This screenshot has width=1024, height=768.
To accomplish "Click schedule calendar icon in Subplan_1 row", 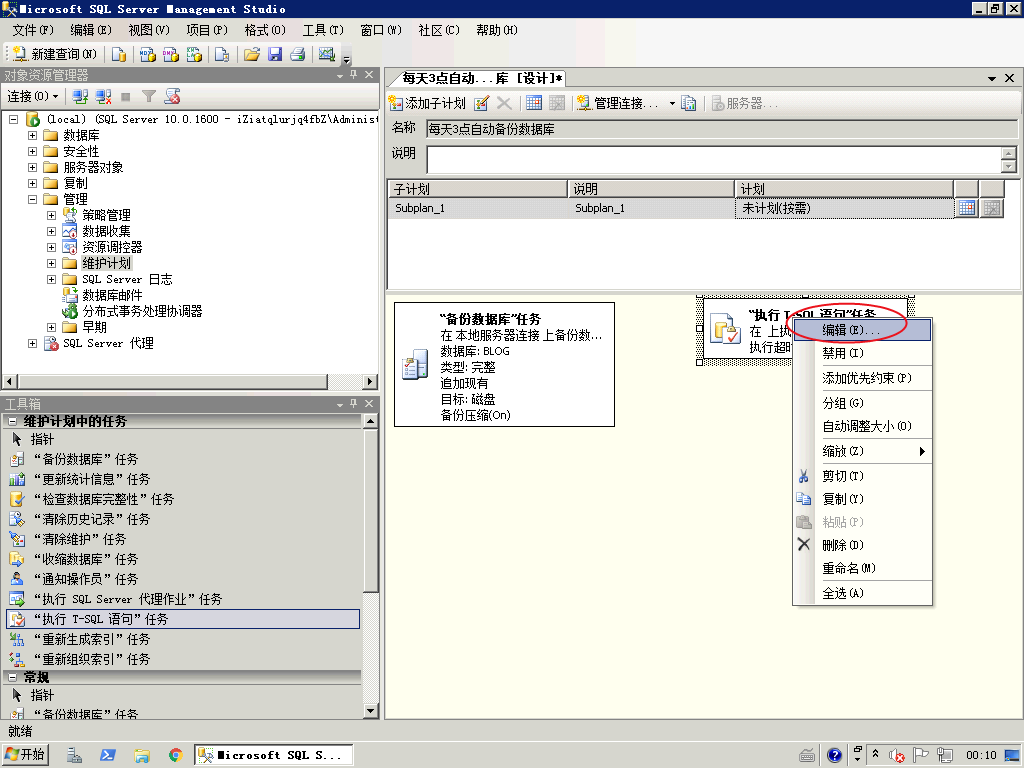I will click(967, 208).
